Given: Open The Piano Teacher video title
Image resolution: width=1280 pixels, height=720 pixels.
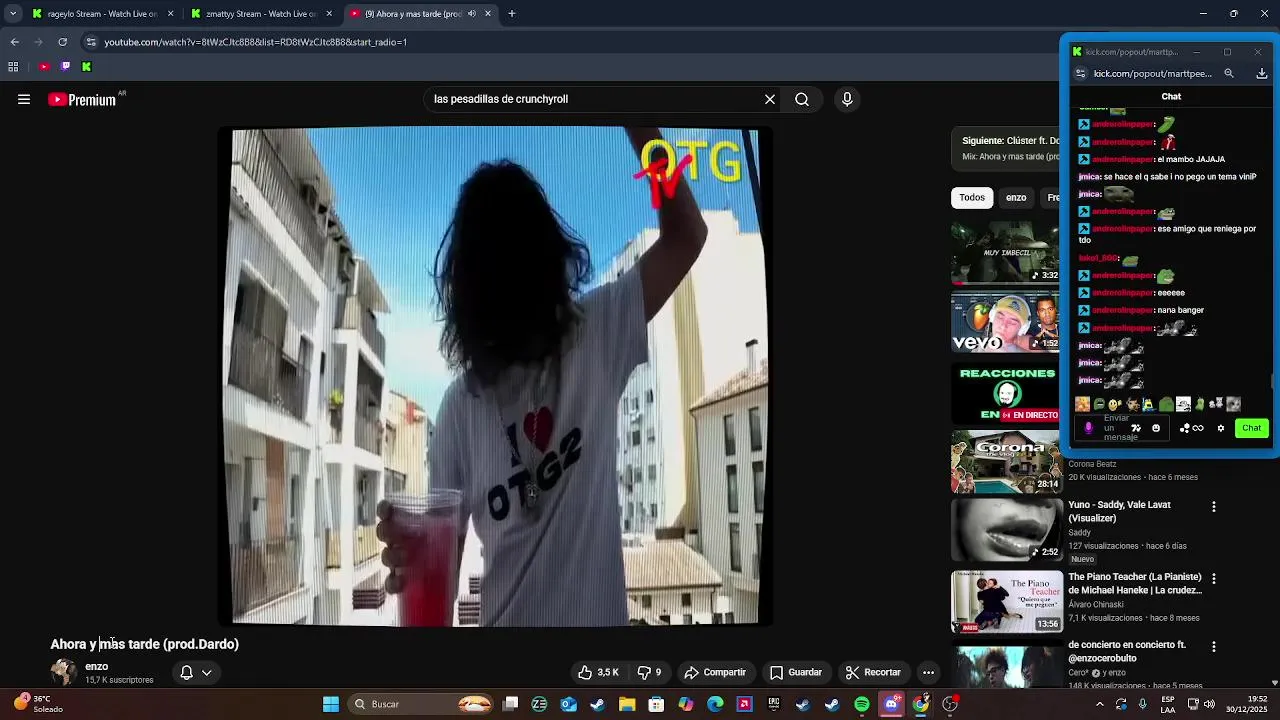Looking at the screenshot, I should 1134,583.
